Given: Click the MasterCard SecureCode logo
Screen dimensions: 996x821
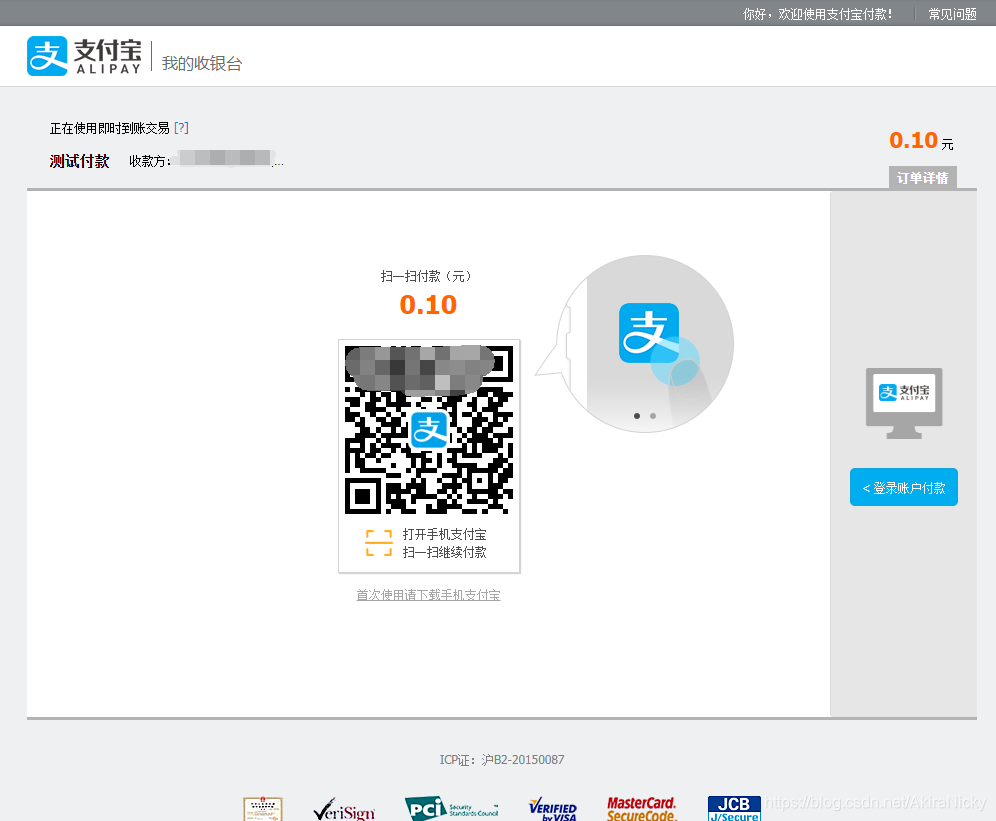Looking at the screenshot, I should [x=642, y=808].
